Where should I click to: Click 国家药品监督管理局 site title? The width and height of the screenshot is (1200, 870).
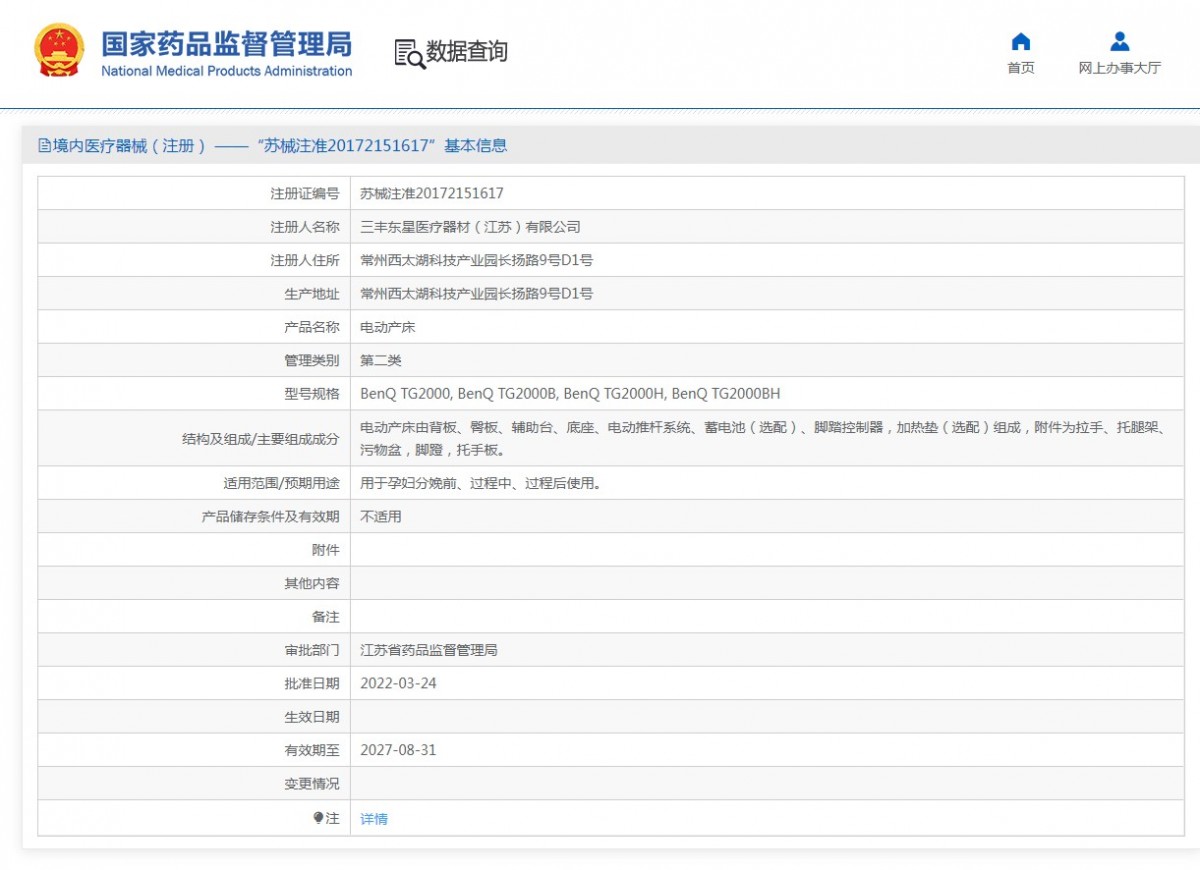[x=227, y=44]
